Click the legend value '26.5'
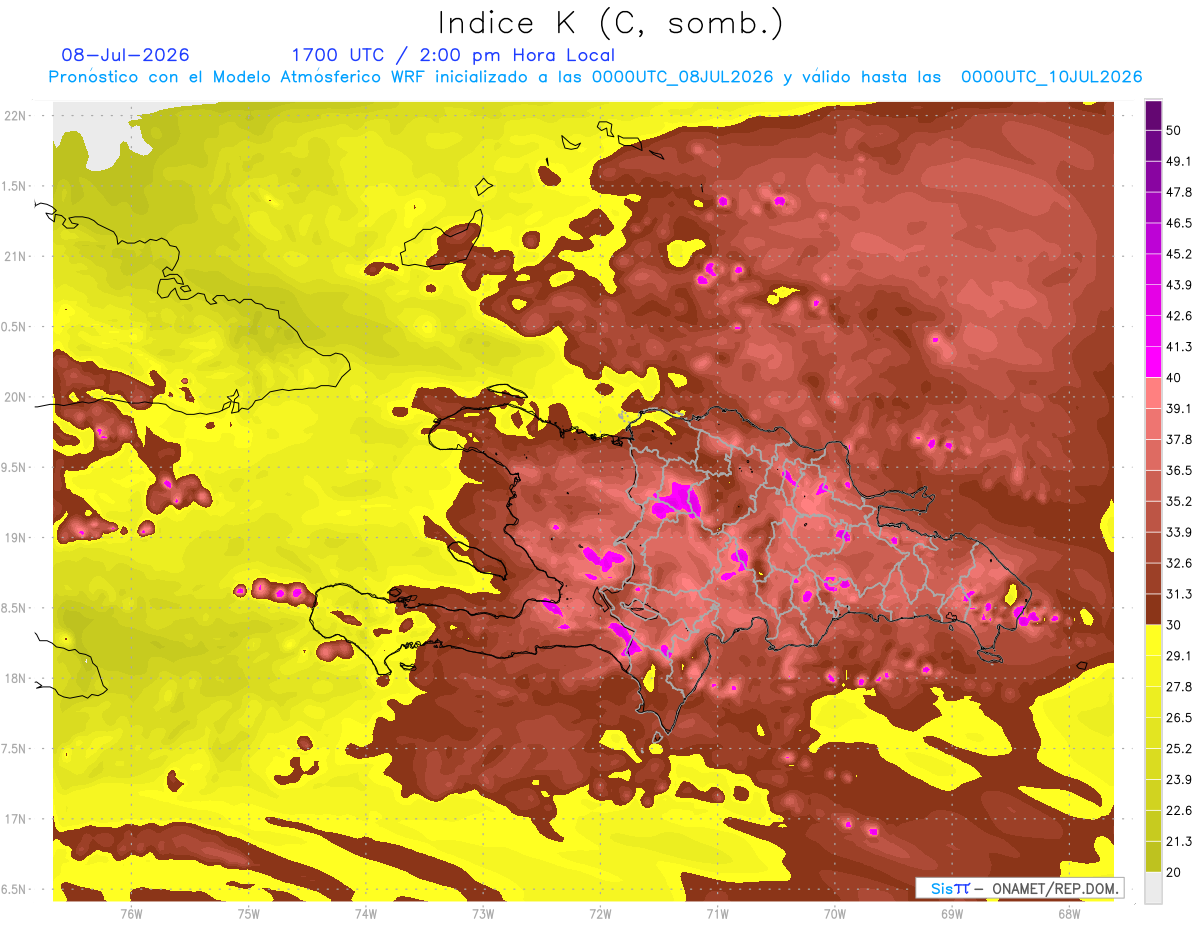Screen dimensions: 1200x927 click(1178, 718)
